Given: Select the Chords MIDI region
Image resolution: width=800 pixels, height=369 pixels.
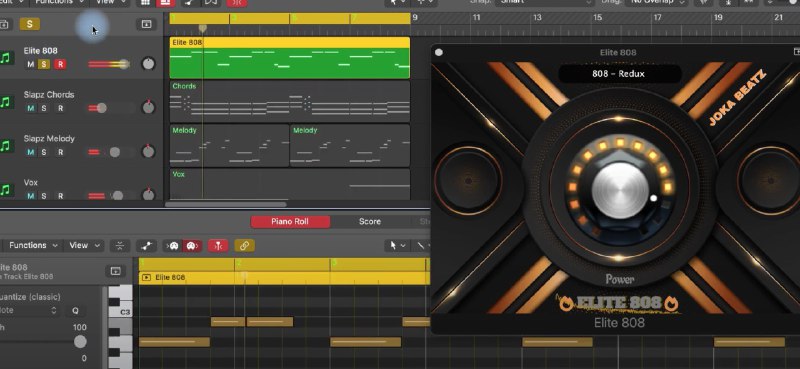Looking at the screenshot, I should [290, 102].
